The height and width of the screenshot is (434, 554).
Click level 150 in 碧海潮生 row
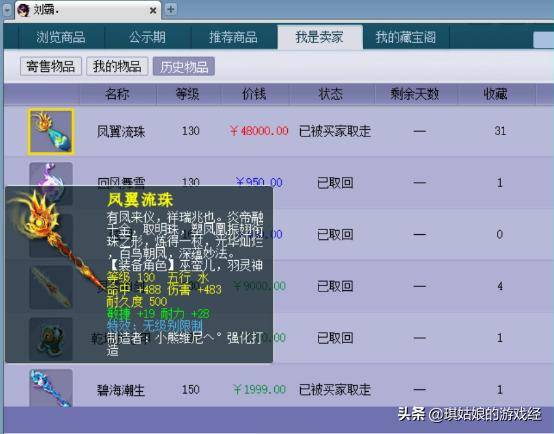pos(191,389)
